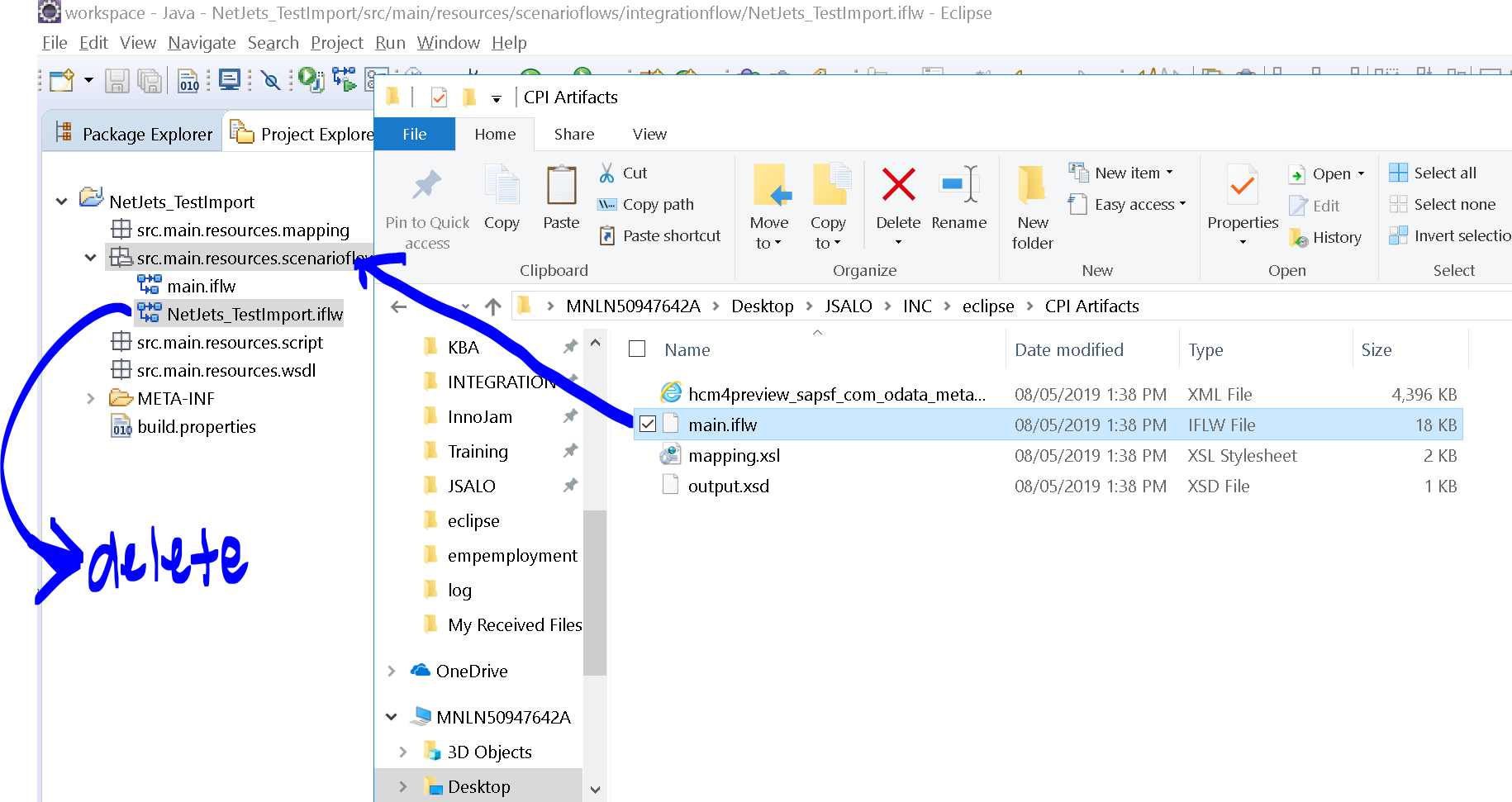Open the New wizard dropdown arrow in Eclipse
This screenshot has height=802, width=1512.
pyautogui.click(x=88, y=80)
